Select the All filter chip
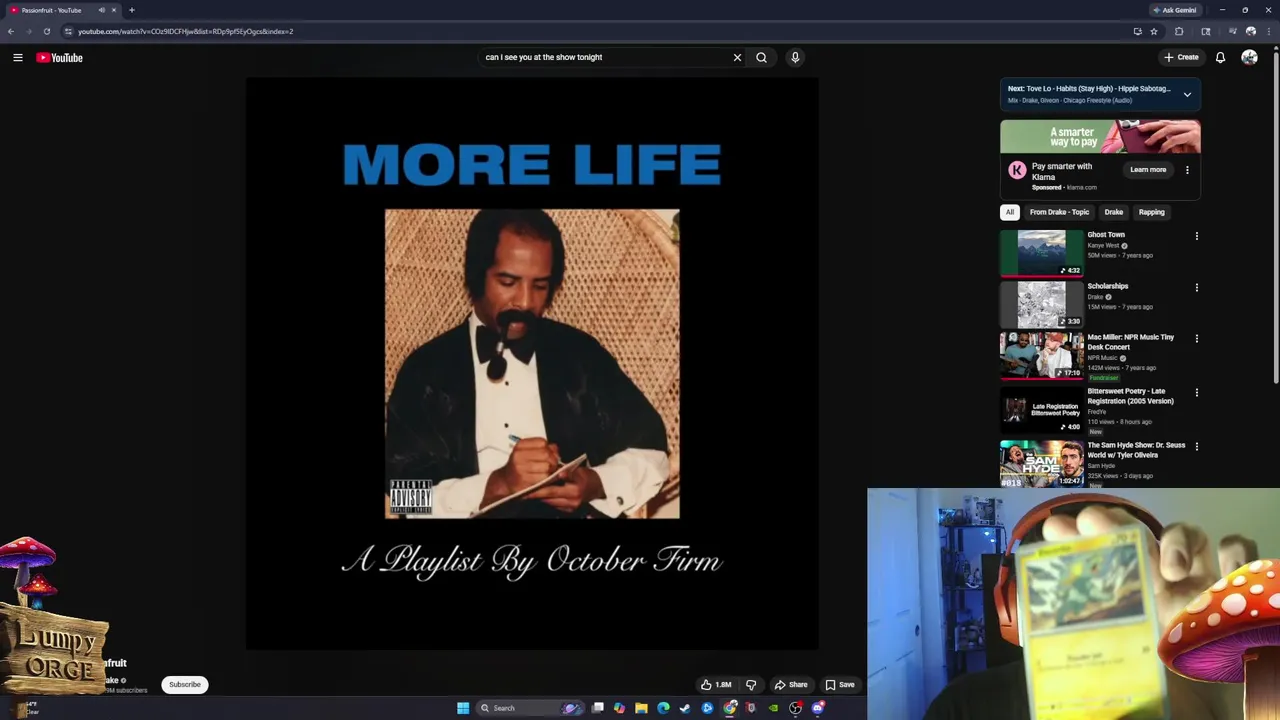Image resolution: width=1280 pixels, height=720 pixels. tap(1010, 212)
